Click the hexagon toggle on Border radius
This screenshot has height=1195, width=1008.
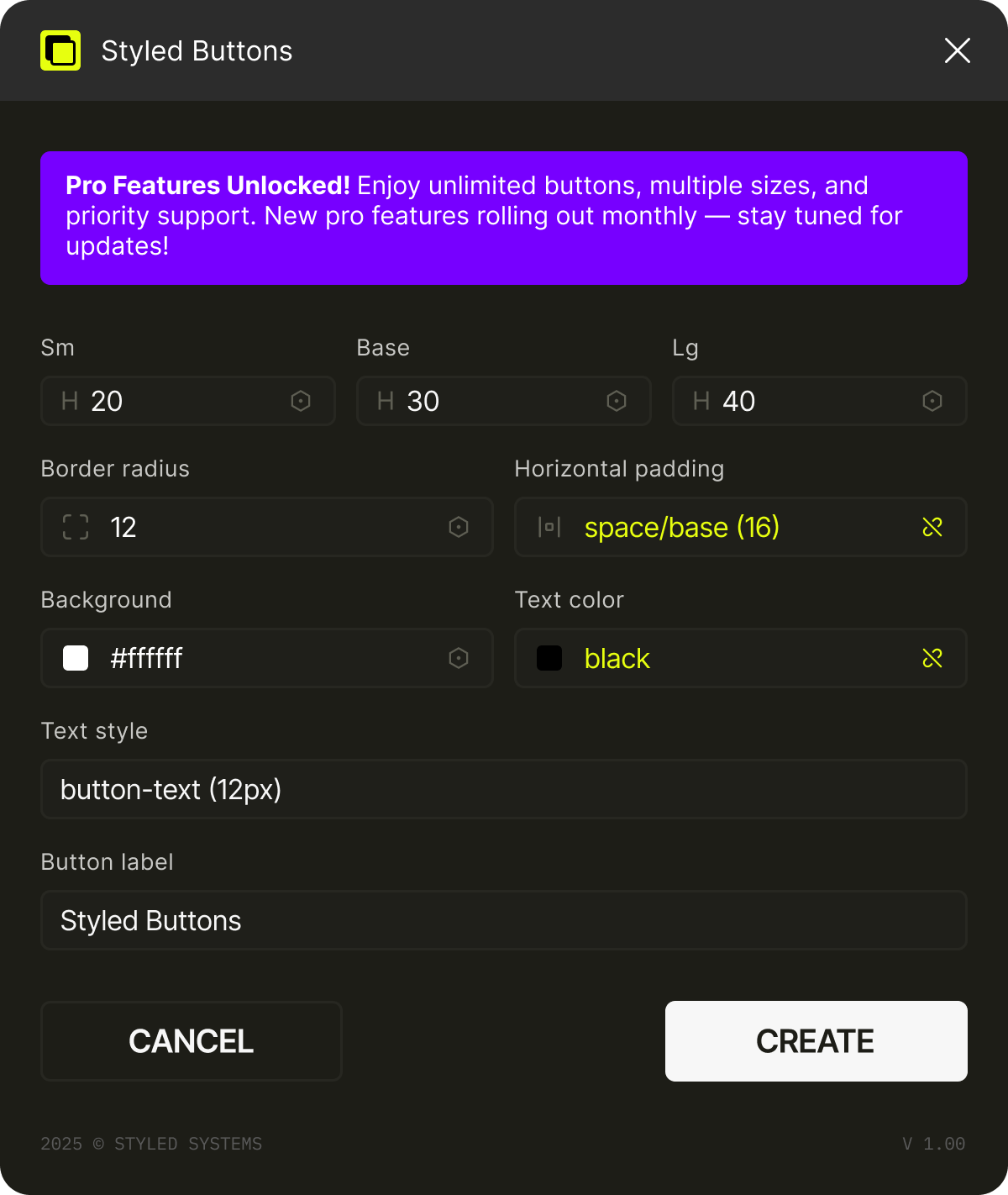458,527
